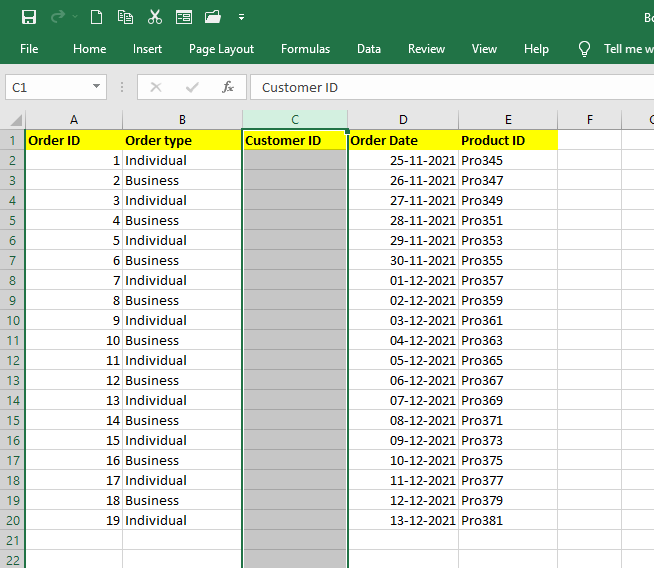Expand the Name Box dropdown arrow

tap(97, 88)
